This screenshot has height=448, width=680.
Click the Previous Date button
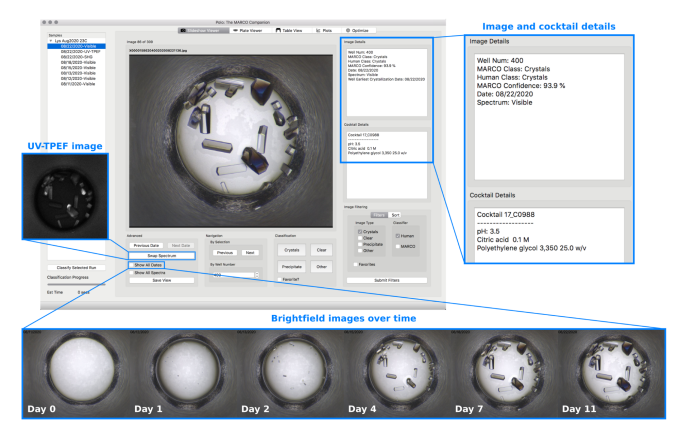147,245
